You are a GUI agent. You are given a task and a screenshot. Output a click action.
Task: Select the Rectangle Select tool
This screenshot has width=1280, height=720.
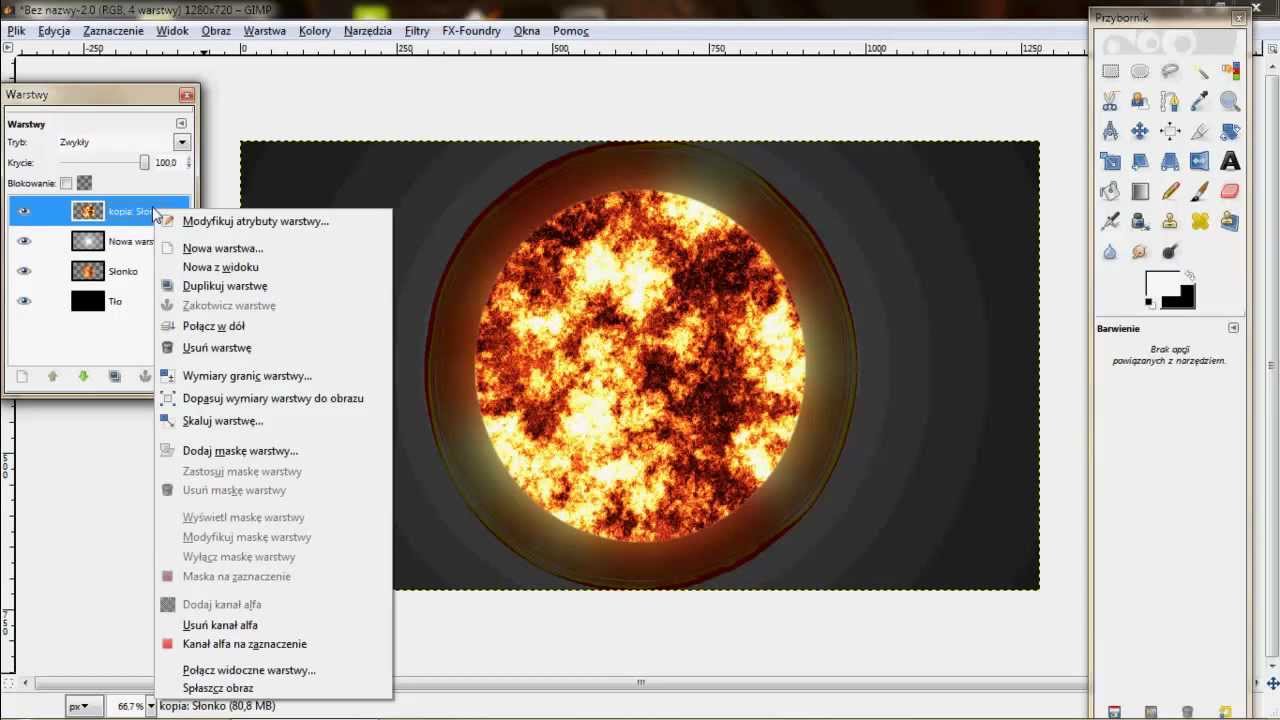click(x=1110, y=71)
